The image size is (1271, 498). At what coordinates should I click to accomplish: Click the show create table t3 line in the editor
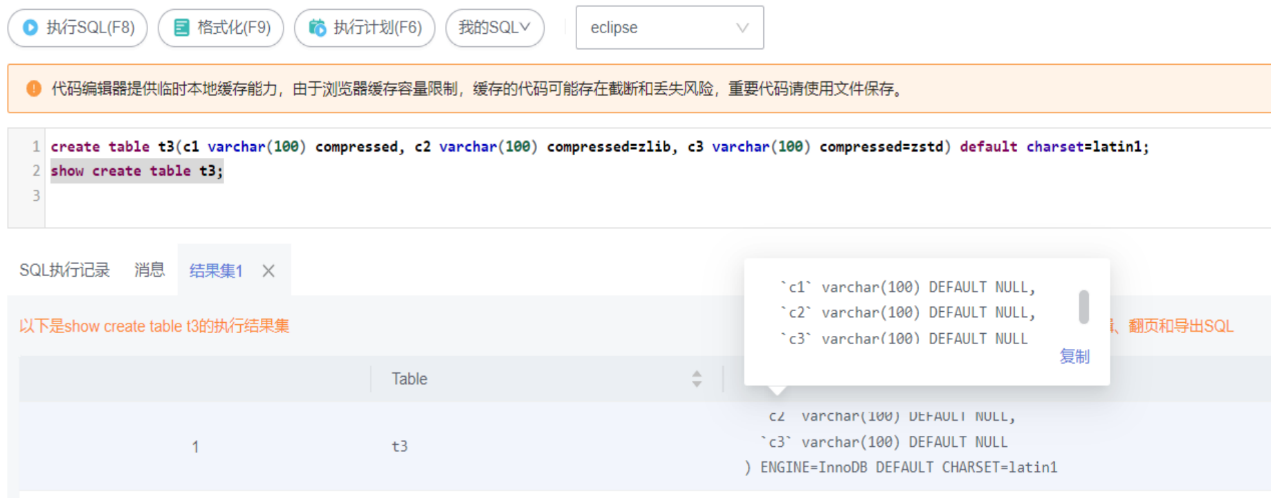point(137,171)
